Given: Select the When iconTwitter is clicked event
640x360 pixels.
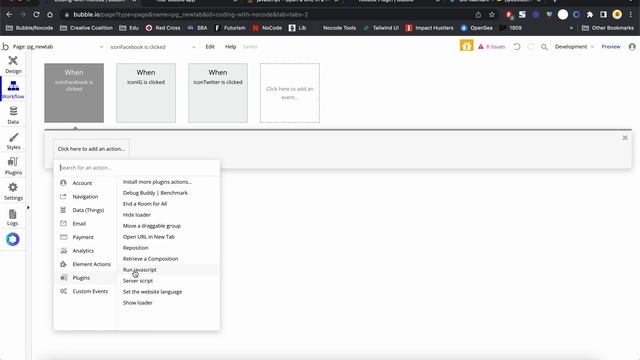Looking at the screenshot, I should (x=218, y=93).
